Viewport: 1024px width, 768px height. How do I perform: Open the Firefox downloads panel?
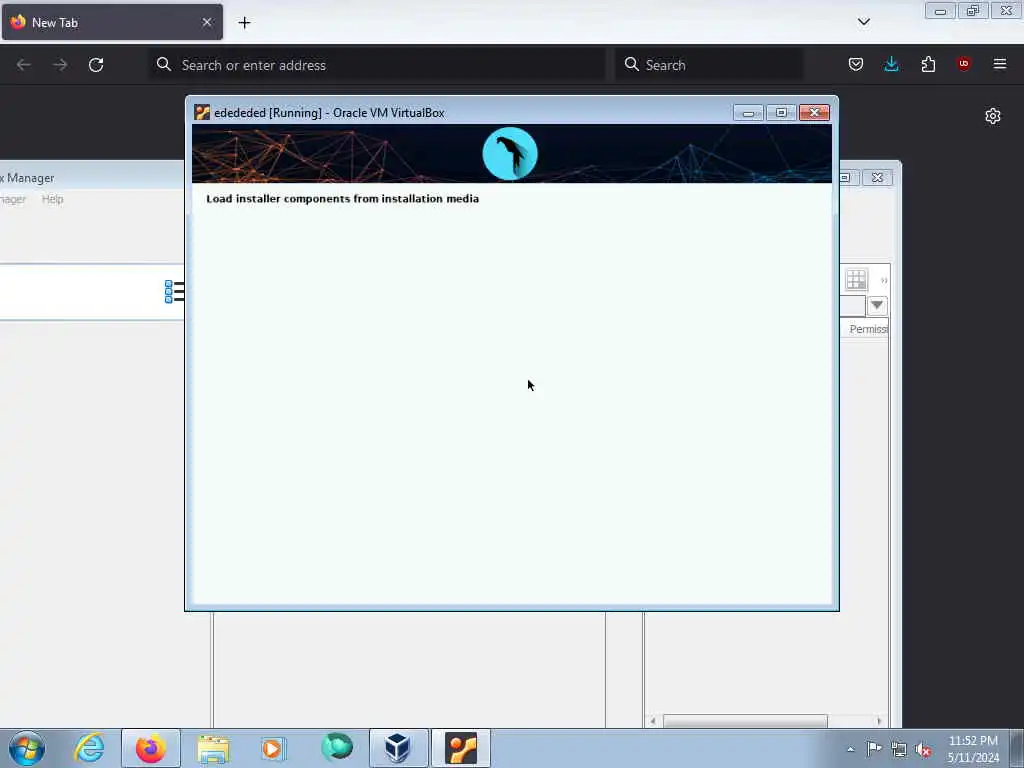(891, 64)
